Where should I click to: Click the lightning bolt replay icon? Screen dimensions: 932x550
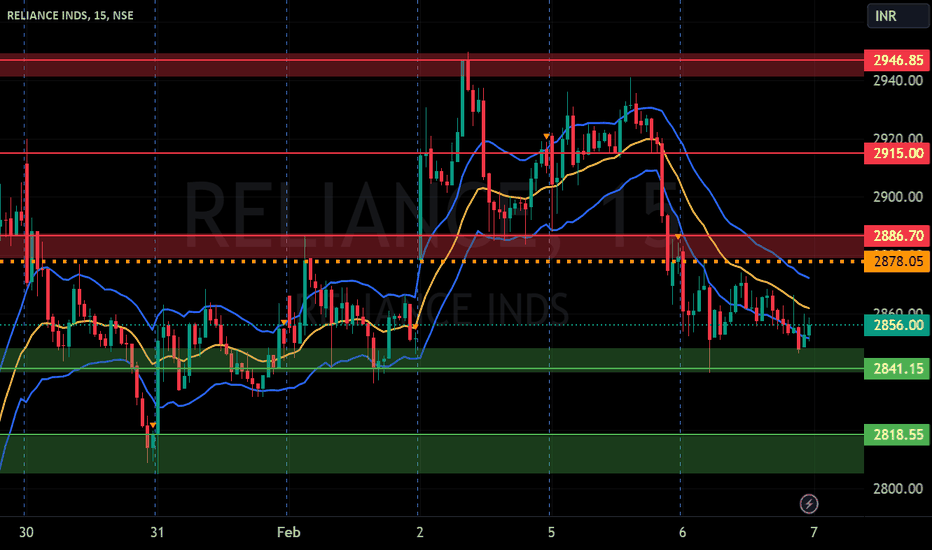coord(808,504)
